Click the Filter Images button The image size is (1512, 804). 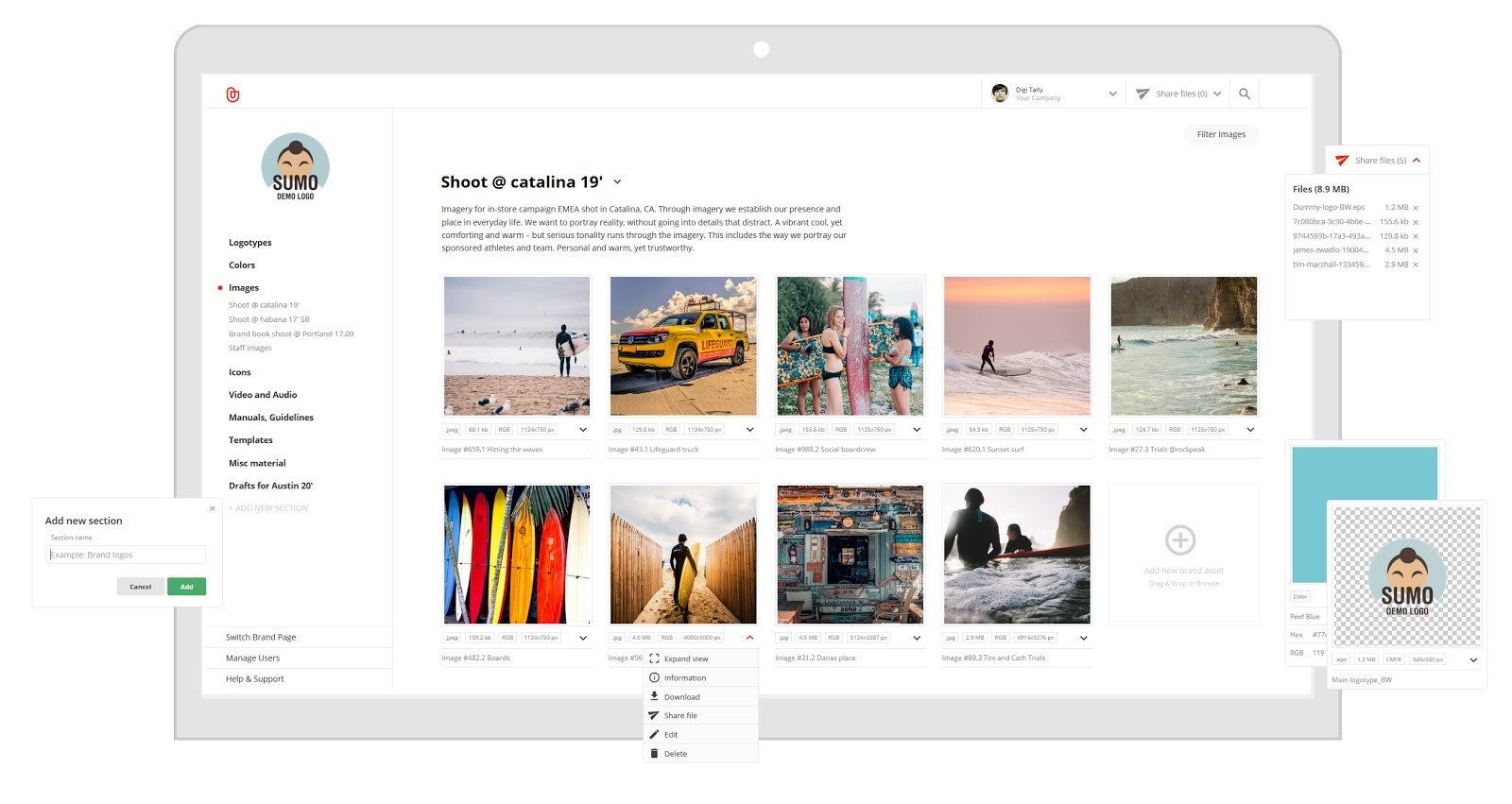tap(1221, 134)
